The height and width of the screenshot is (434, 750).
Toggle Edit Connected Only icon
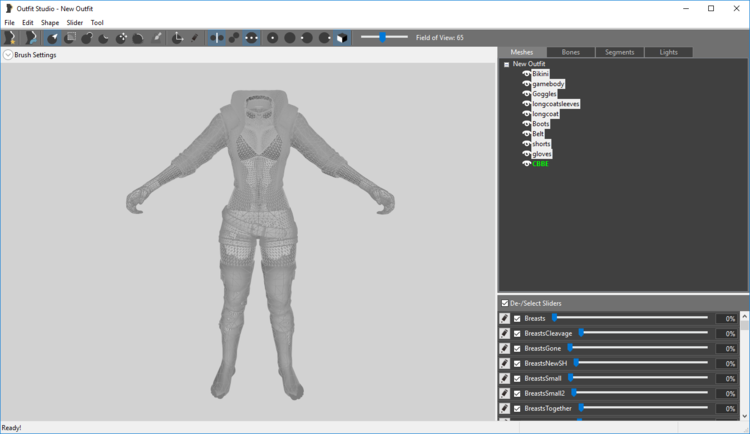234,38
